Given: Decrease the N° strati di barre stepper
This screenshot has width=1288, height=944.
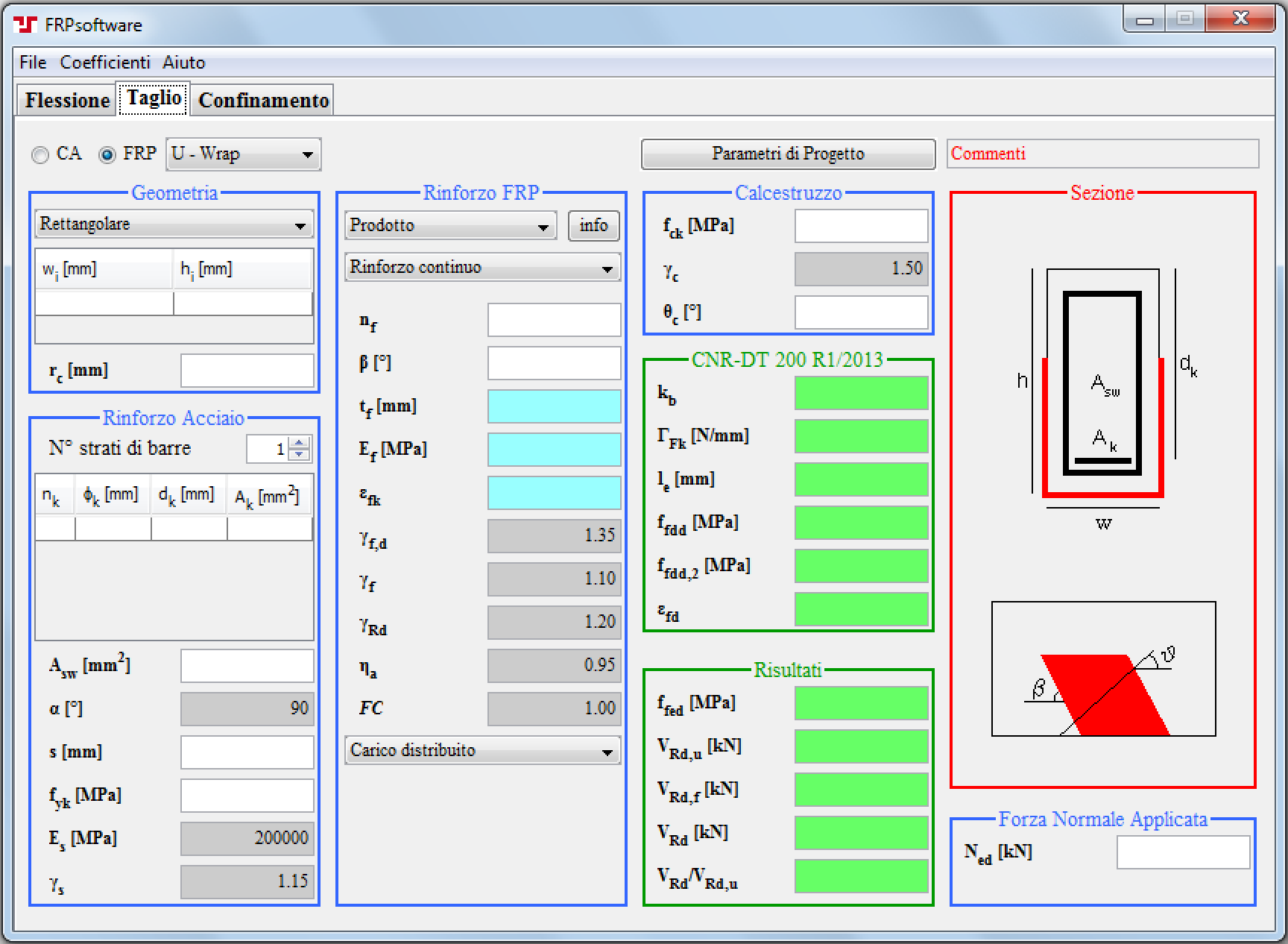Looking at the screenshot, I should coord(299,455).
